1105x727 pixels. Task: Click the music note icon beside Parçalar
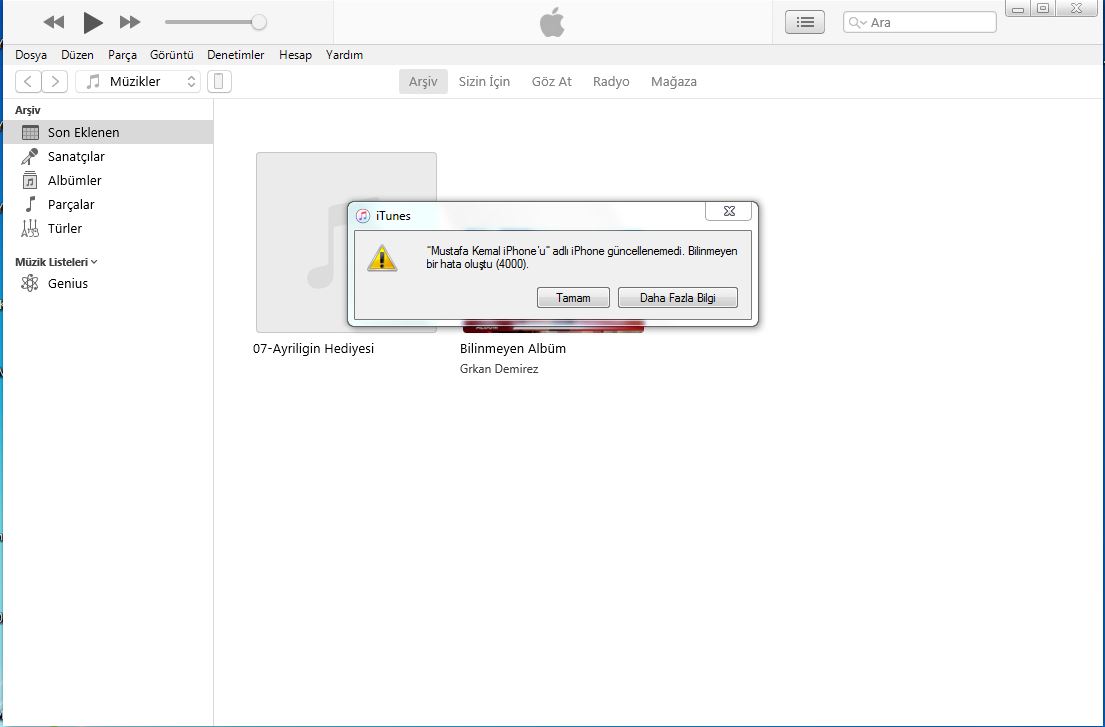coord(30,204)
